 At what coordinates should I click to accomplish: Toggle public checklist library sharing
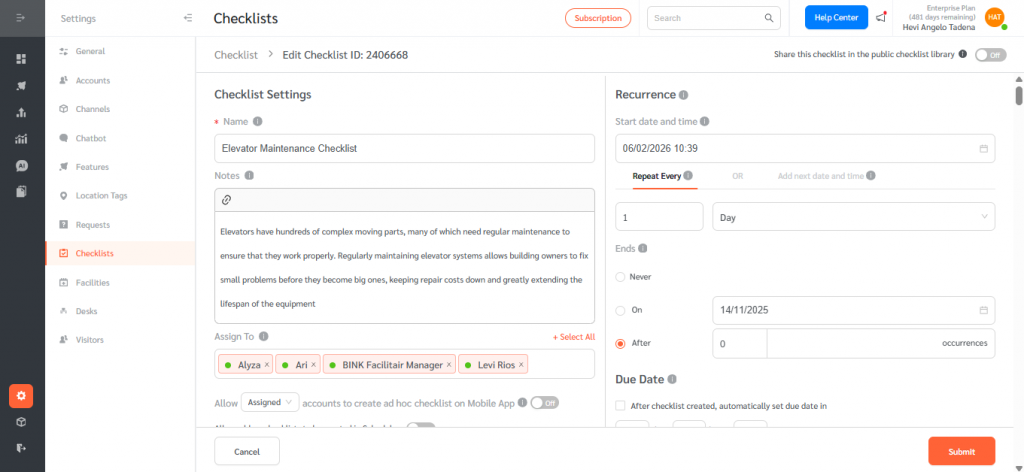tap(990, 55)
